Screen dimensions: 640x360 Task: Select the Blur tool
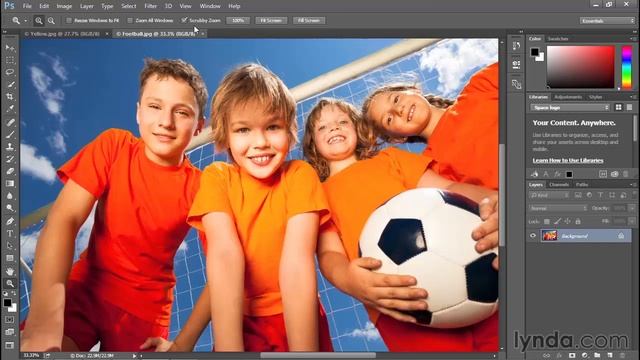(10, 196)
